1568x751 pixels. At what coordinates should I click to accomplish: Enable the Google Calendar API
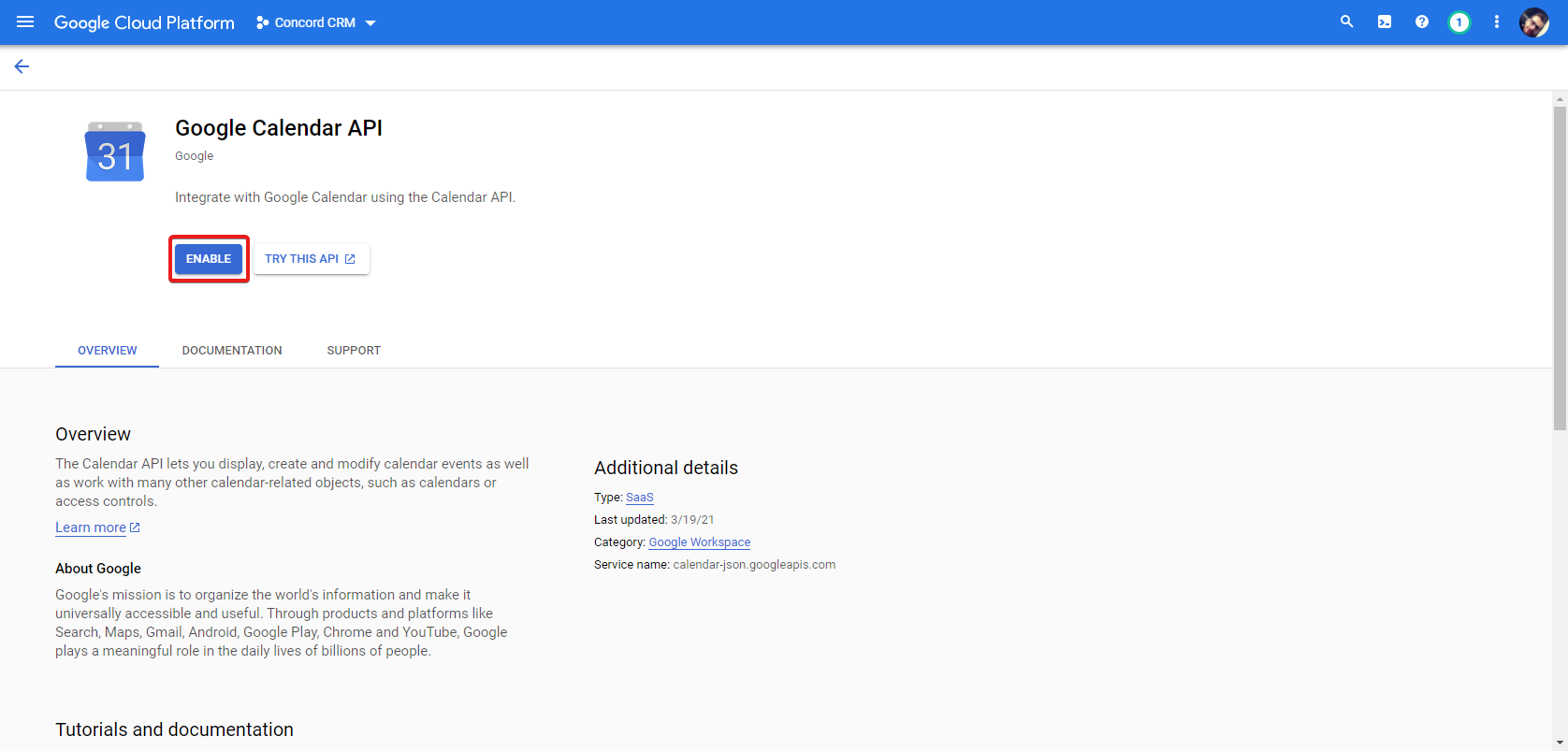209,259
